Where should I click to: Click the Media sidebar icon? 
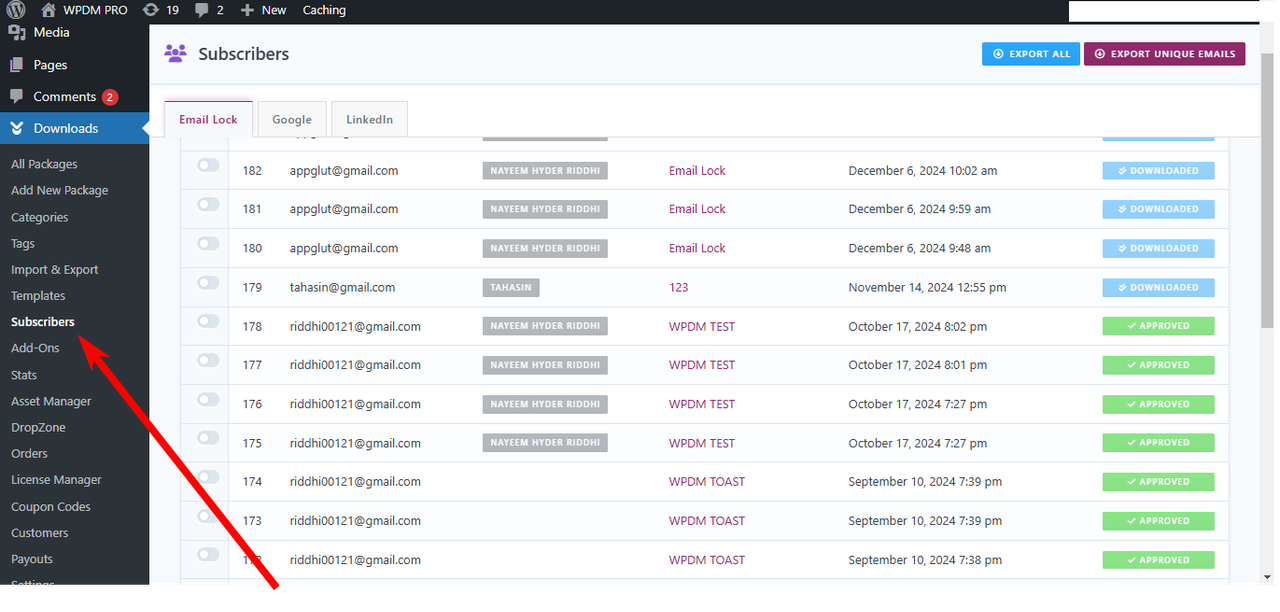(x=17, y=32)
